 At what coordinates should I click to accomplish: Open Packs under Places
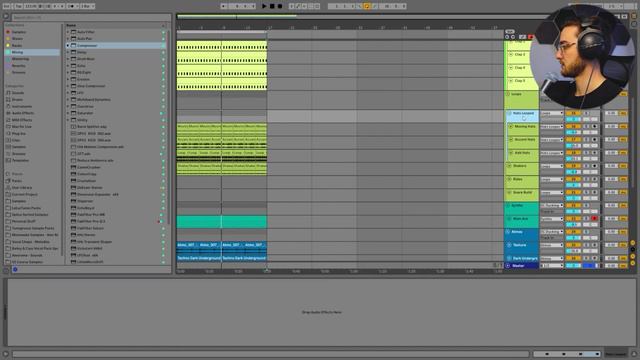[17, 181]
